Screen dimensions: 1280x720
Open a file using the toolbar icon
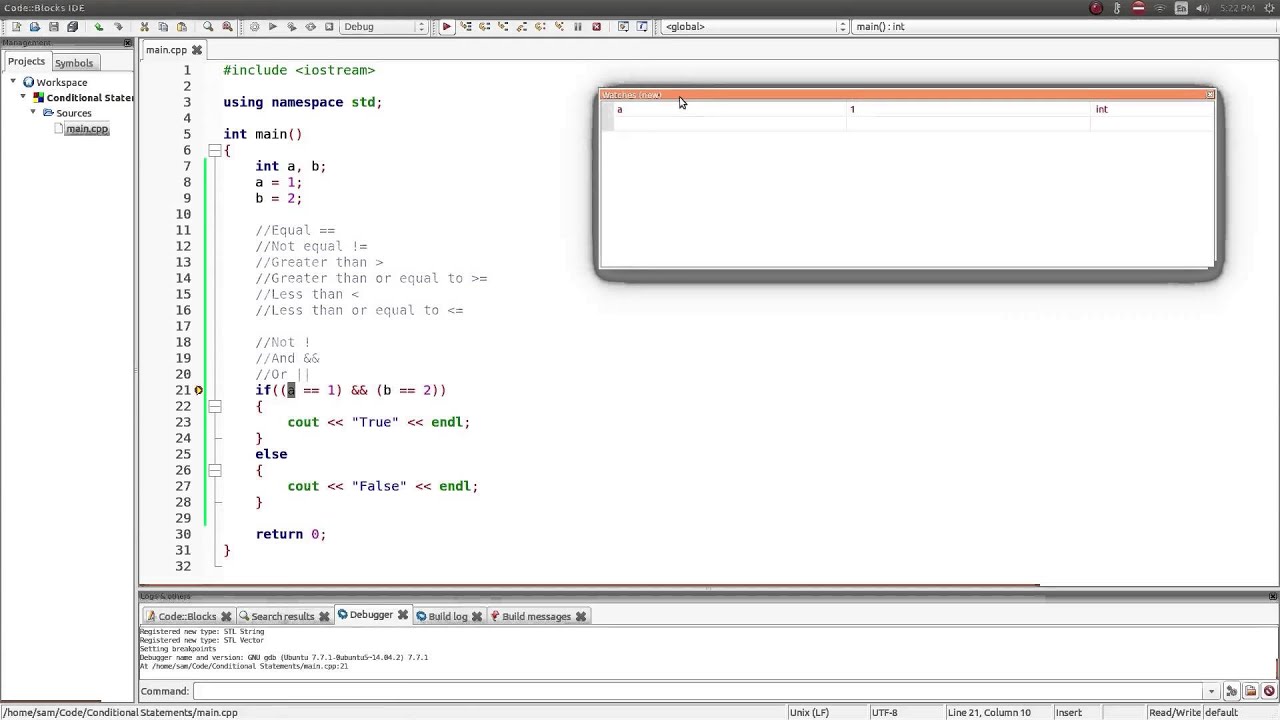(34, 26)
